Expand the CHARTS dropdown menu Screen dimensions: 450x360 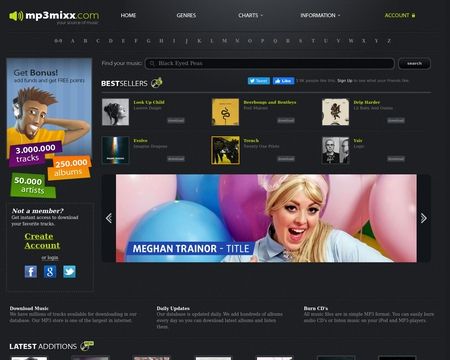[250, 15]
